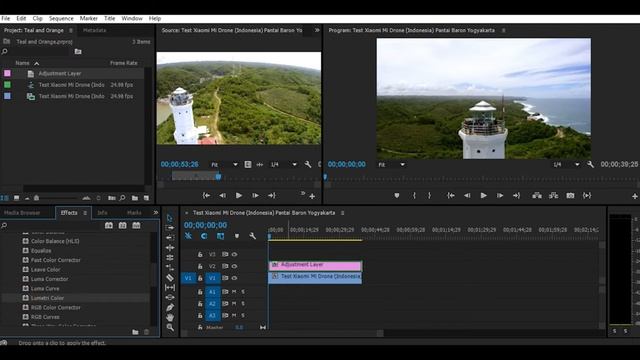This screenshot has height=360, width=640.
Task: Toggle timeline snap magnet icon
Action: (204, 236)
